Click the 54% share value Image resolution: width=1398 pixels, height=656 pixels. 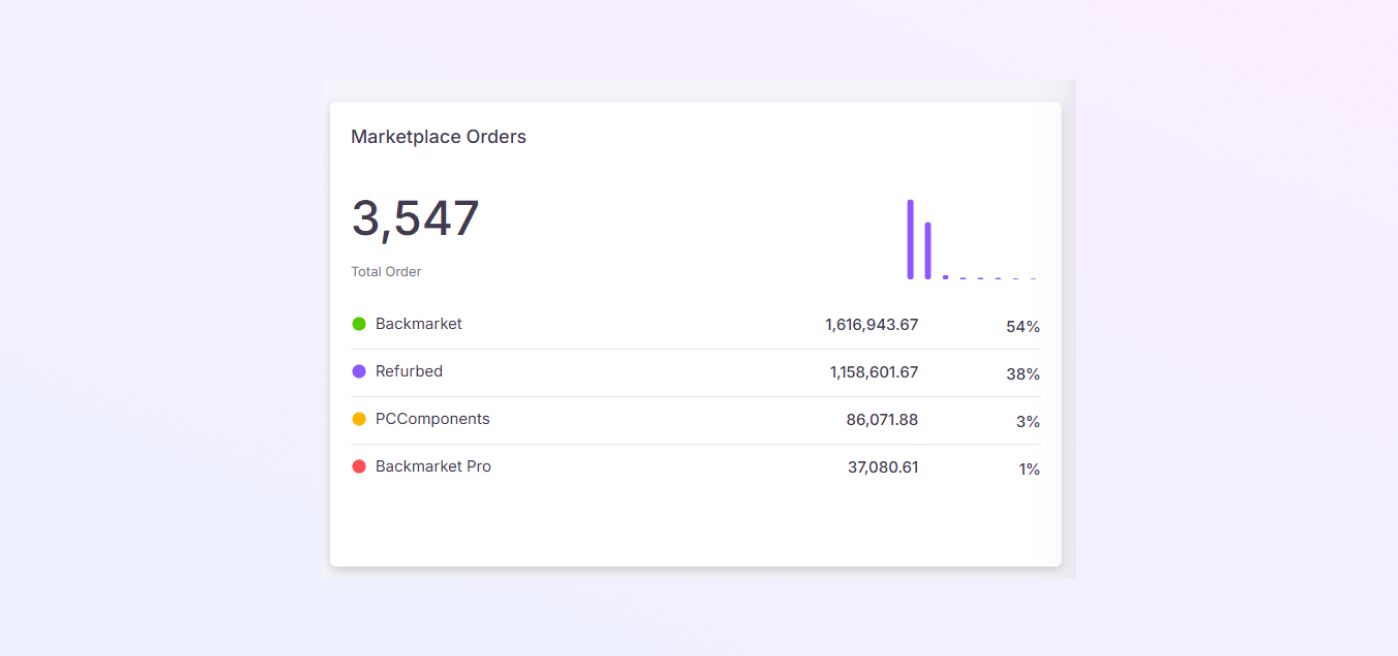pyautogui.click(x=1023, y=327)
